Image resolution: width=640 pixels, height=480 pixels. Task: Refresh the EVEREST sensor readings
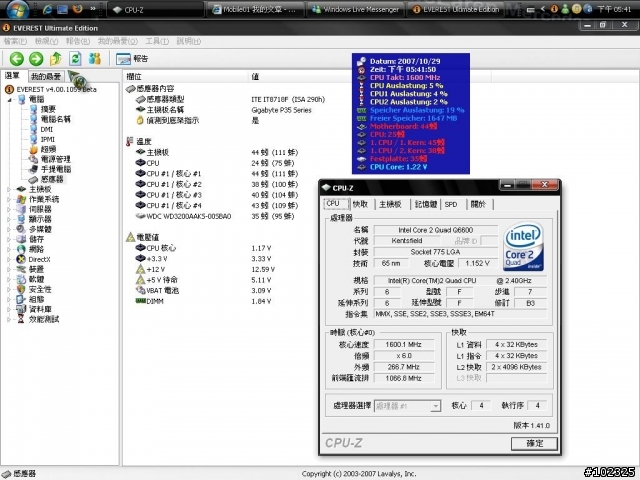(75, 59)
